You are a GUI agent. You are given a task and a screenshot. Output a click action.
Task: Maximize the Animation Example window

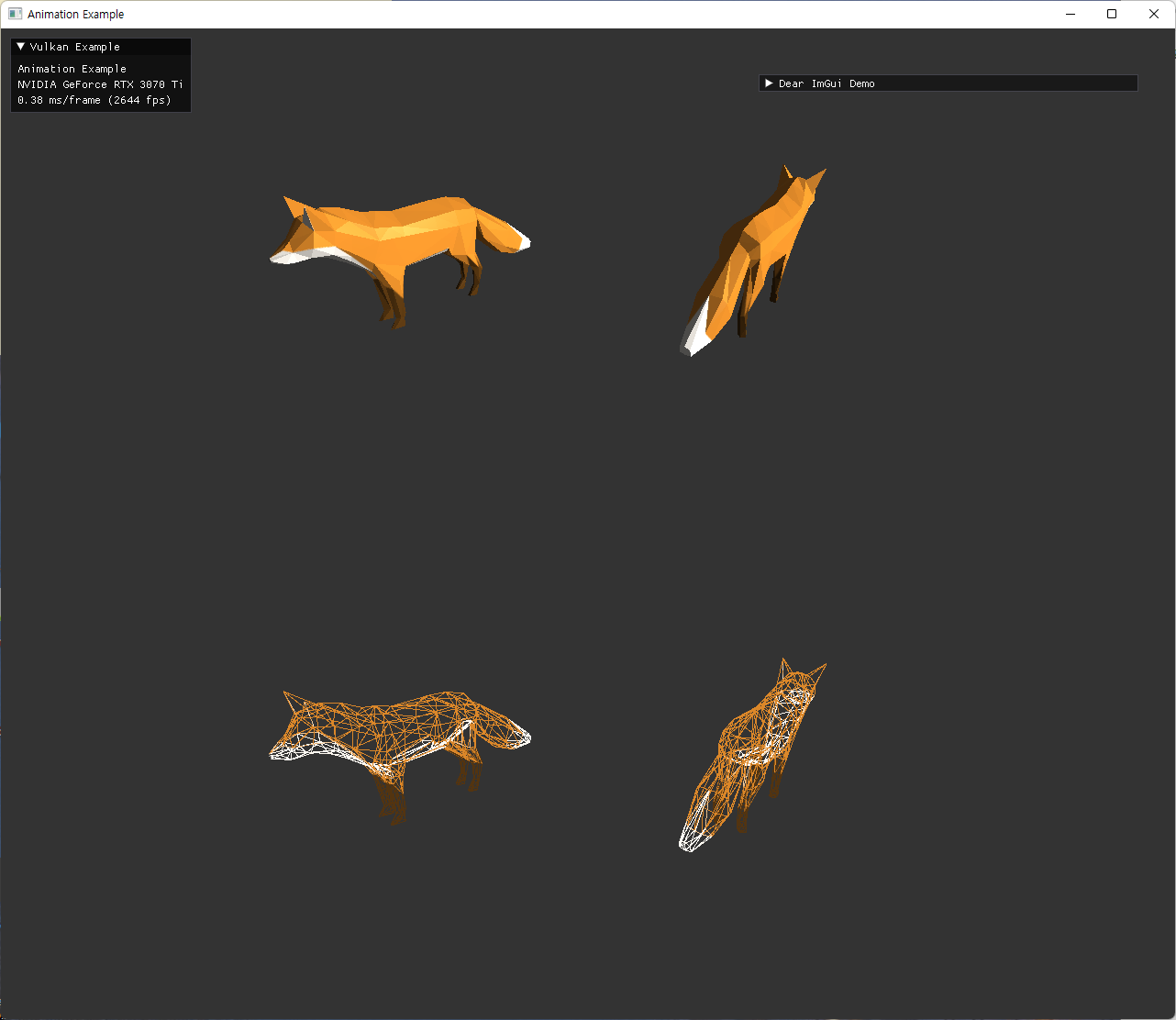pos(1112,14)
